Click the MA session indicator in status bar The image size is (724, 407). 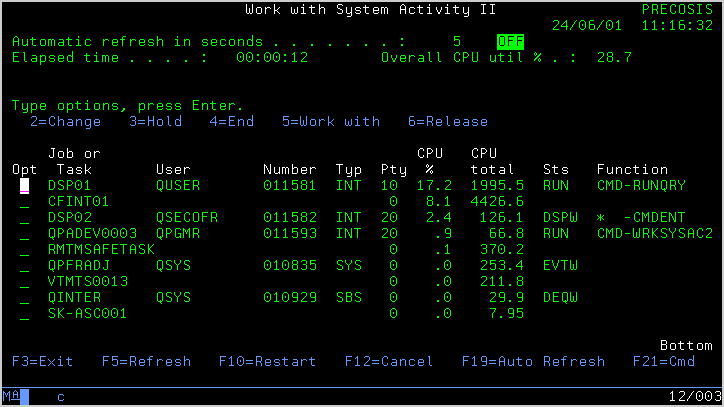point(12,396)
